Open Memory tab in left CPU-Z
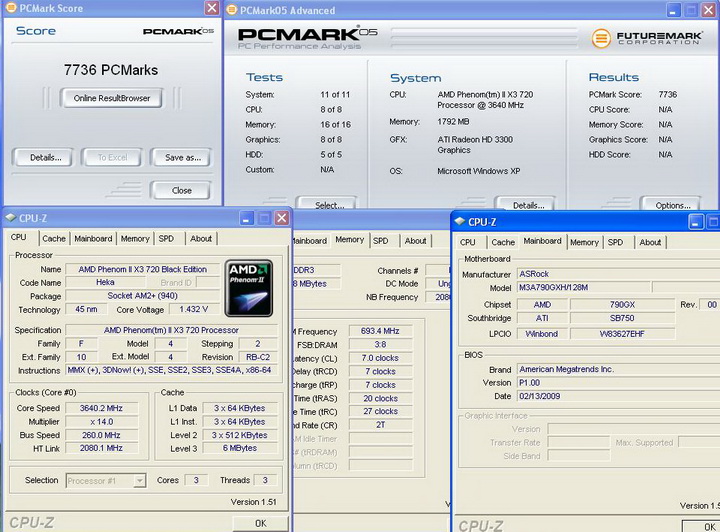Screen dimensions: 720x532 pos(135,239)
